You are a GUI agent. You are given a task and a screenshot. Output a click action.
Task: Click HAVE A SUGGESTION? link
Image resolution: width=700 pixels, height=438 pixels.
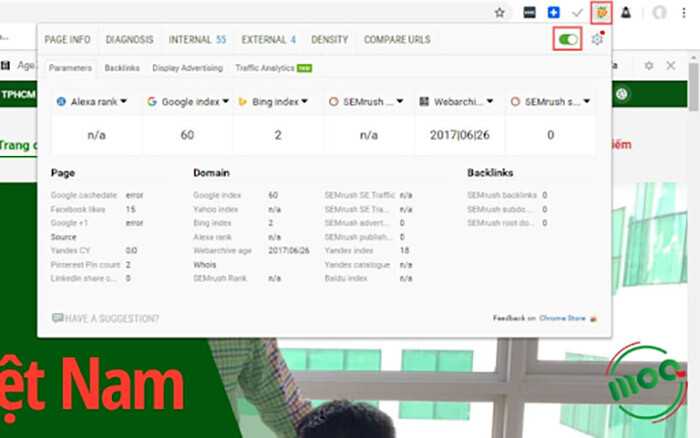(x=105, y=318)
